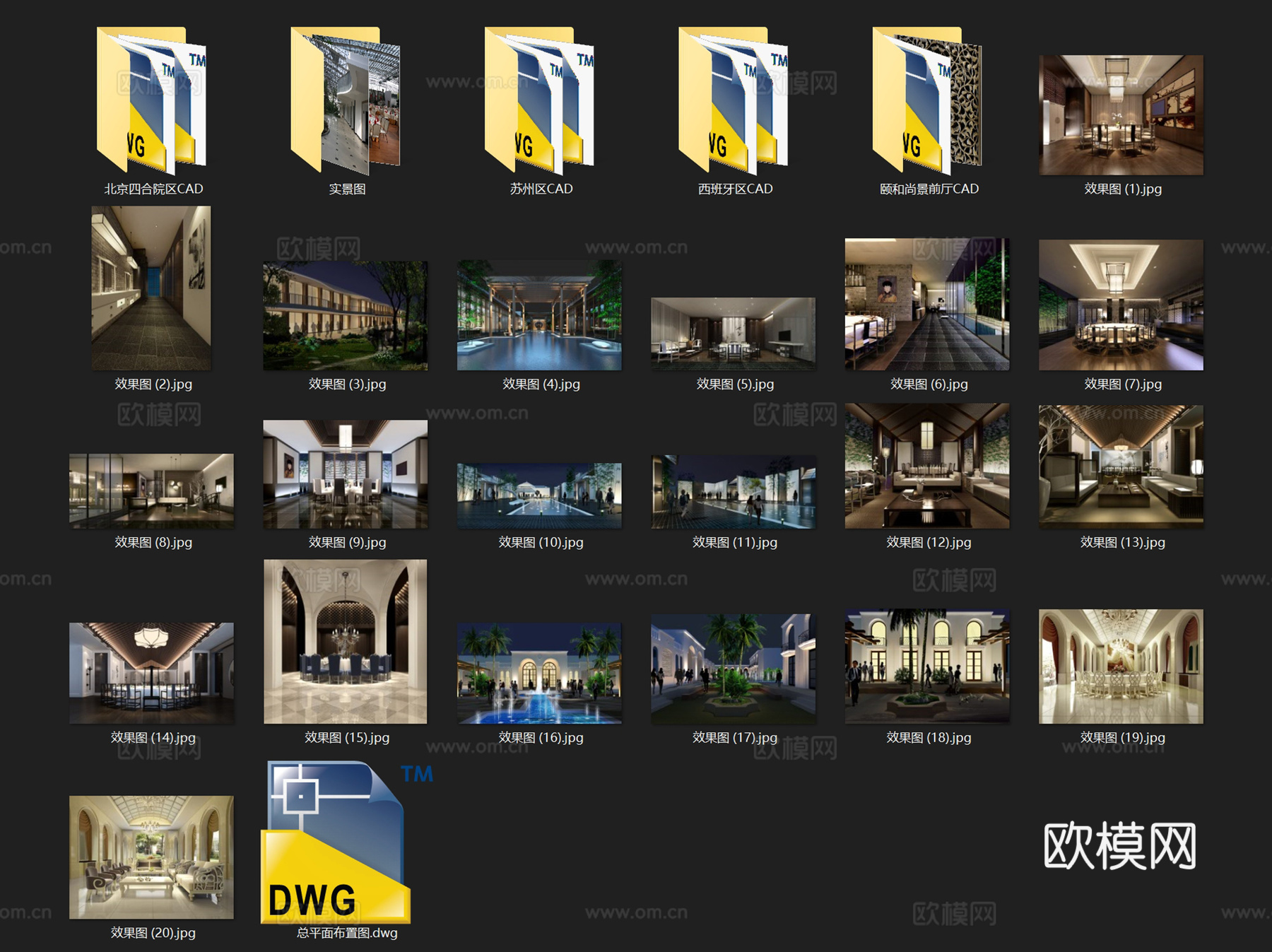Viewport: 1272px width, 952px height.
Task: Select thumbnail of 效果图 (1).jpg
Action: (1121, 115)
